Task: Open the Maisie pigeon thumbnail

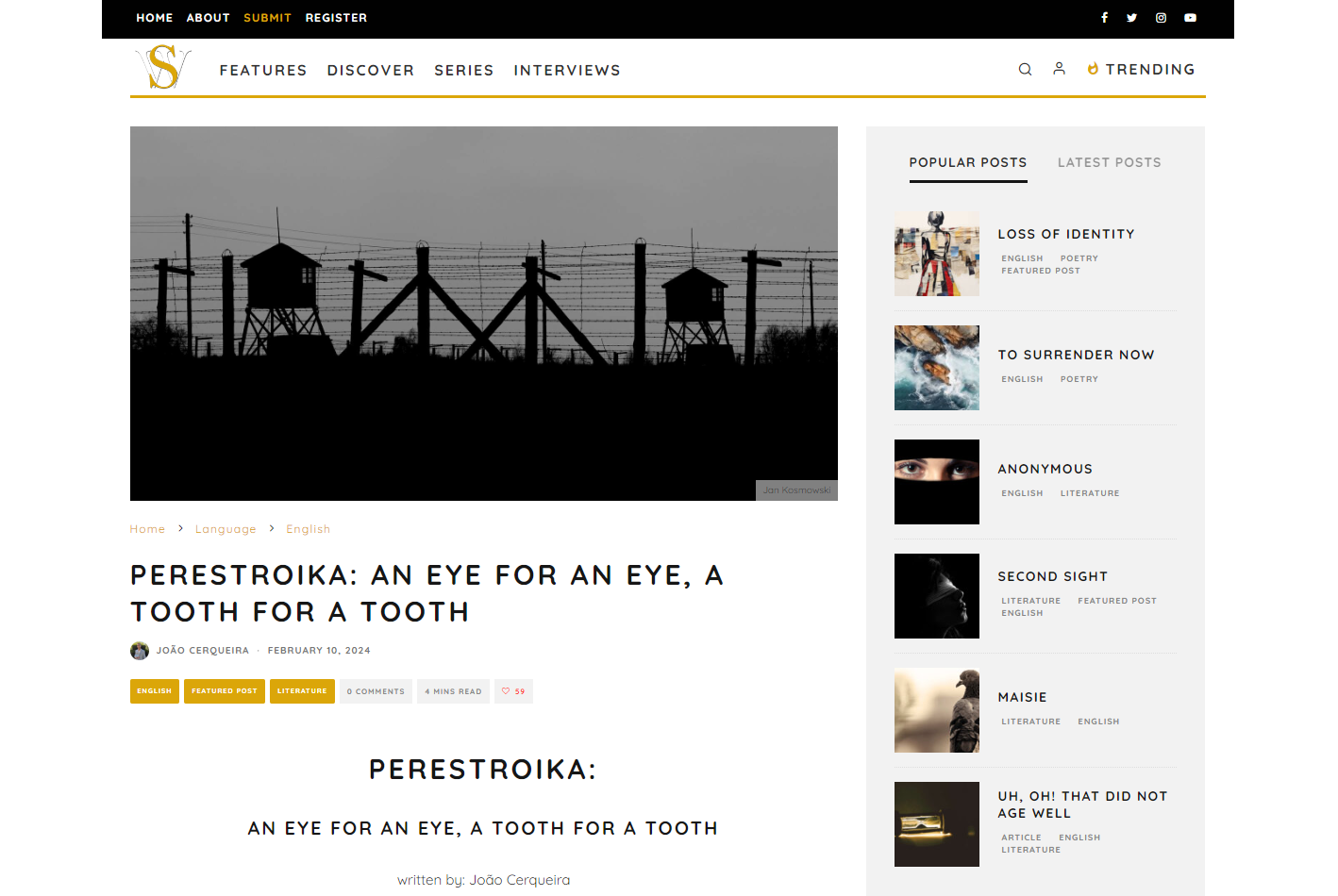Action: (x=937, y=710)
